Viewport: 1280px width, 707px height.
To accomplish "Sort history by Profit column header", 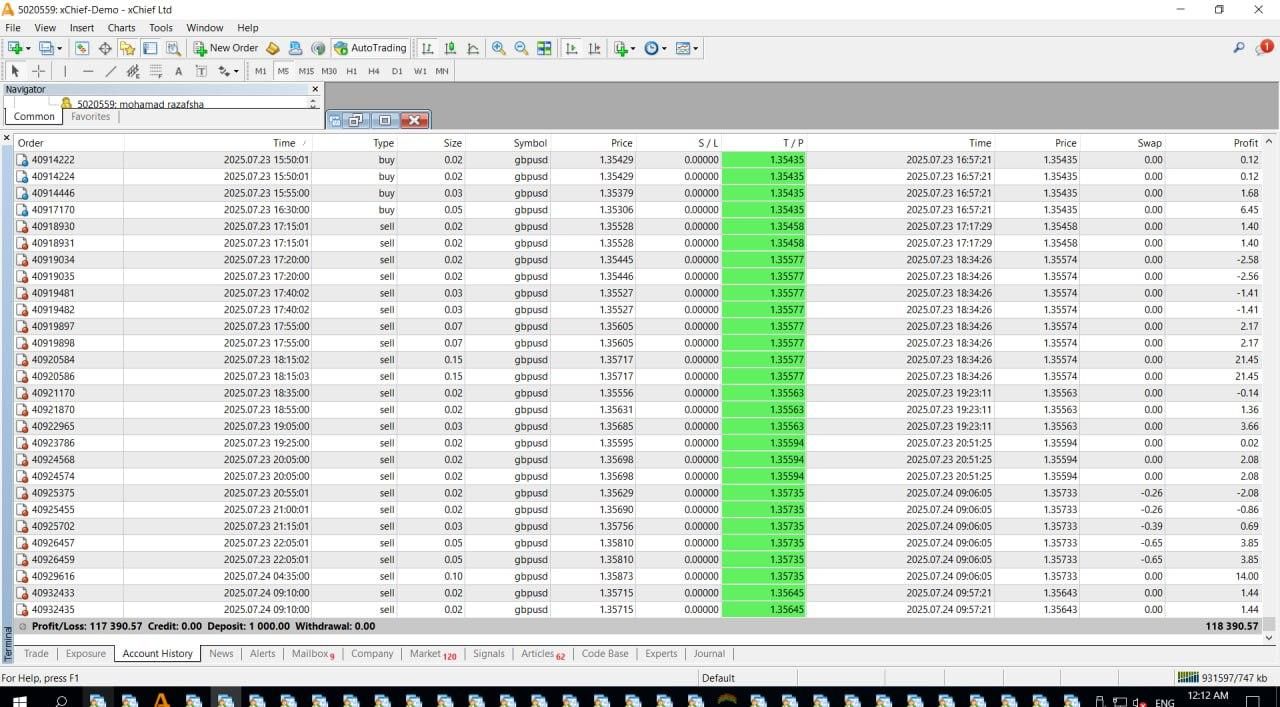I will click(1245, 143).
